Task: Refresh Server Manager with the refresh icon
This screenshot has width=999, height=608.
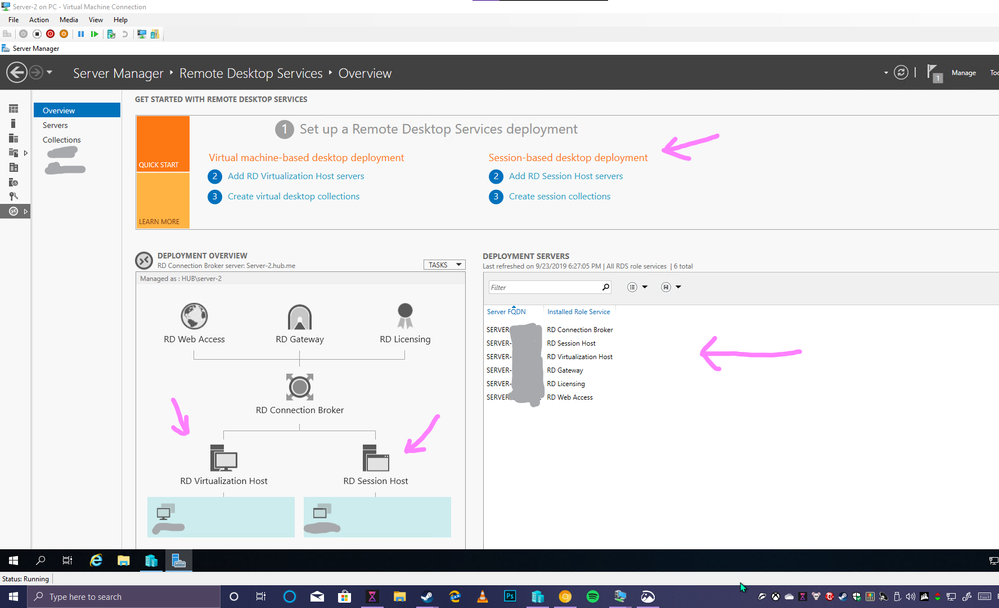Action: point(901,73)
